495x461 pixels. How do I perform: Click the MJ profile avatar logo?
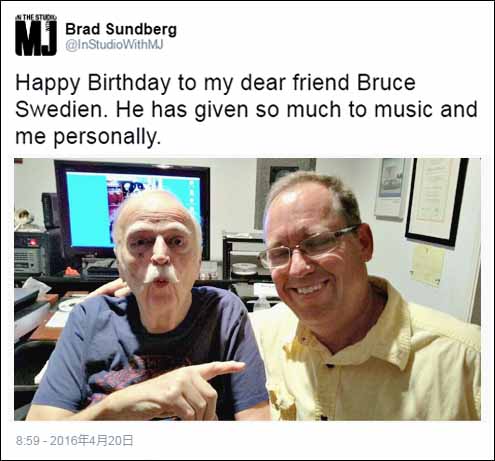(36, 35)
